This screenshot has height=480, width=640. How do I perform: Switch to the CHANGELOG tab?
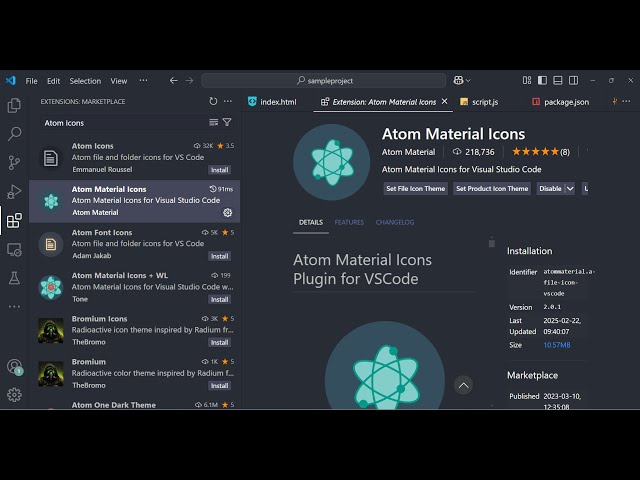point(394,222)
